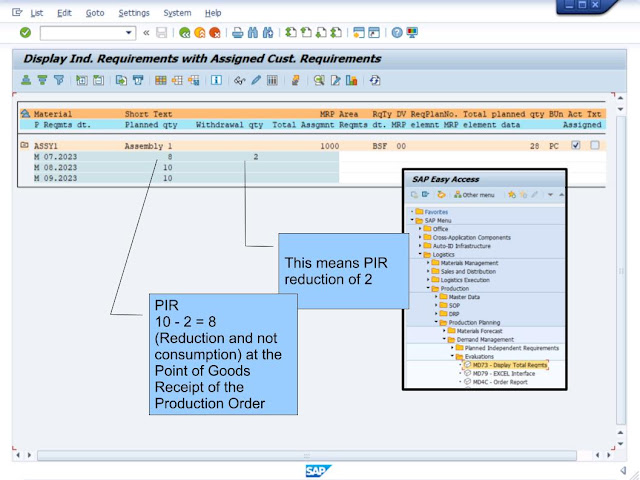Click the Columns selection icon
This screenshot has width=640, height=480.
[x=272, y=80]
